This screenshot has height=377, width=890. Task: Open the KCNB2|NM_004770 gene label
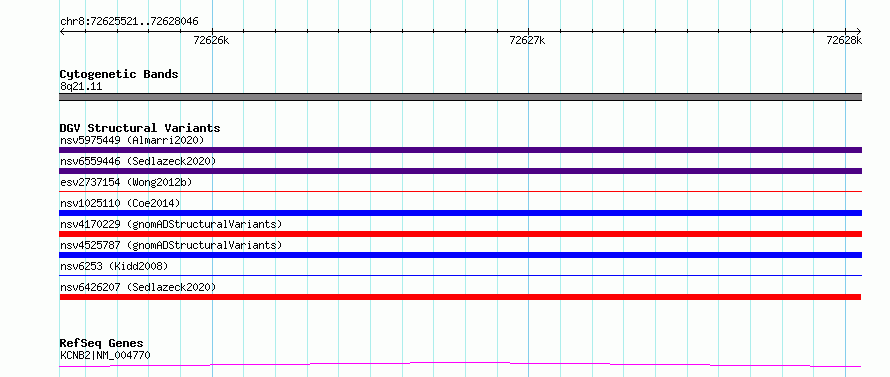[x=105, y=355]
